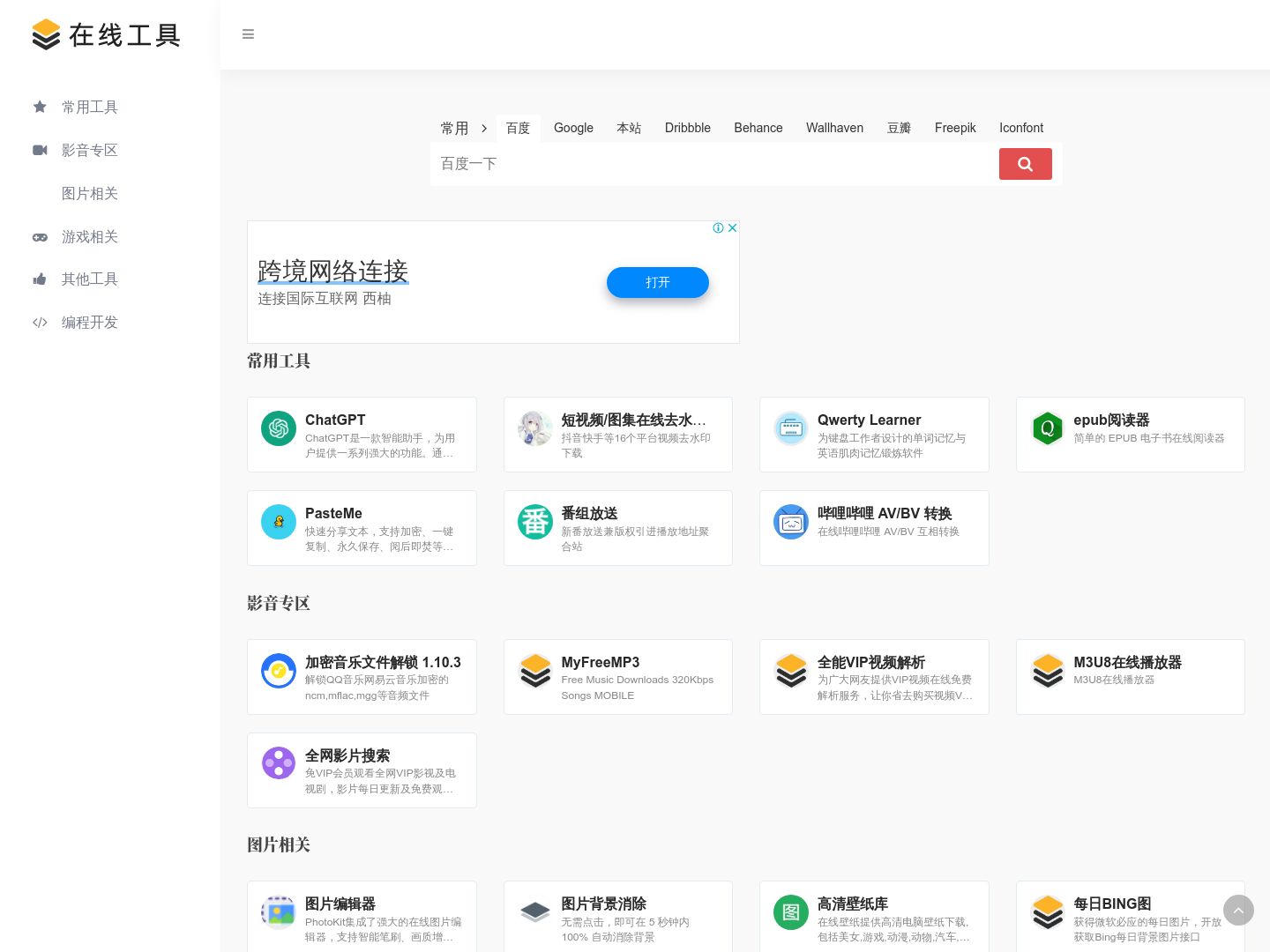The width and height of the screenshot is (1270, 952).
Task: Open the PasteMe title link
Action: (333, 513)
